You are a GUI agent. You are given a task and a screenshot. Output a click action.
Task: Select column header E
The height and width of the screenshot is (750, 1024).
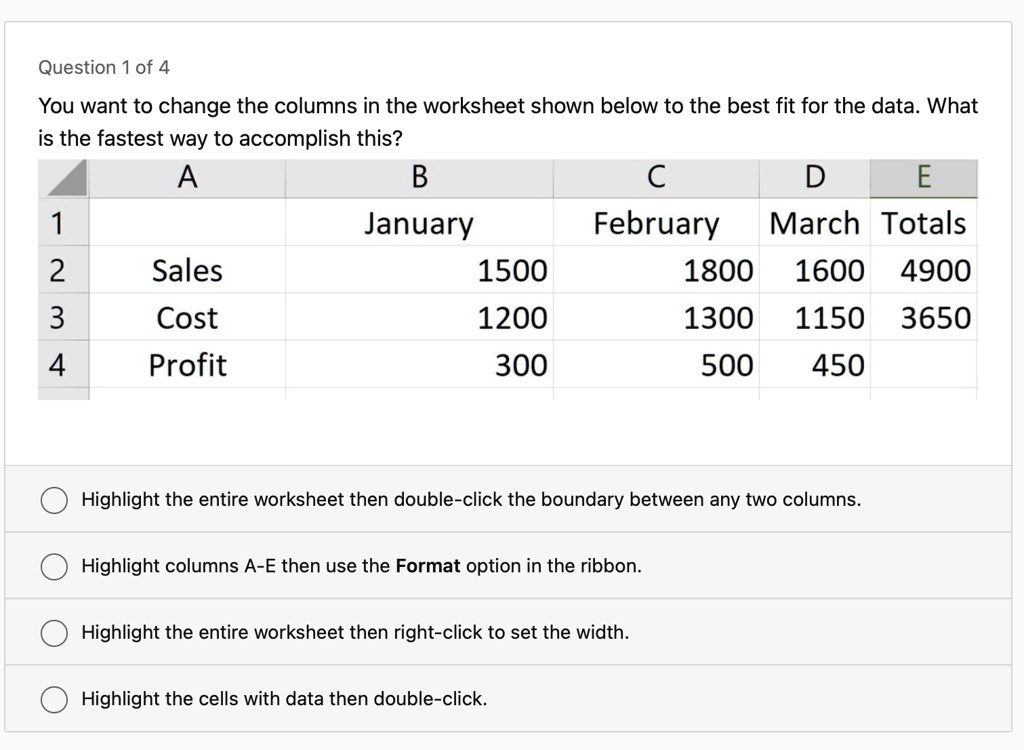click(923, 178)
